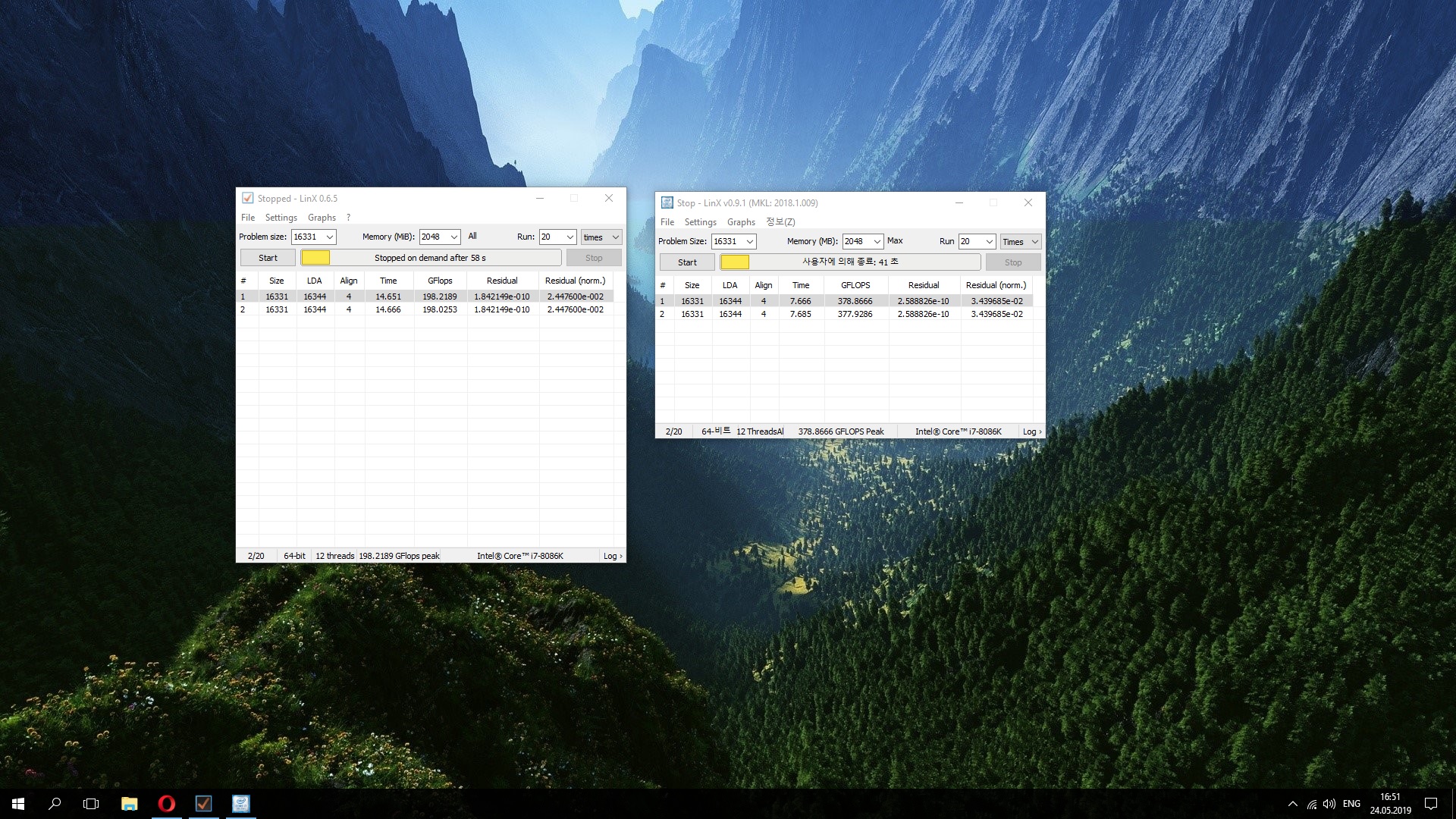The image size is (1456, 819).
Task: Click the LinX checkmark taskbar icon
Action: (203, 804)
